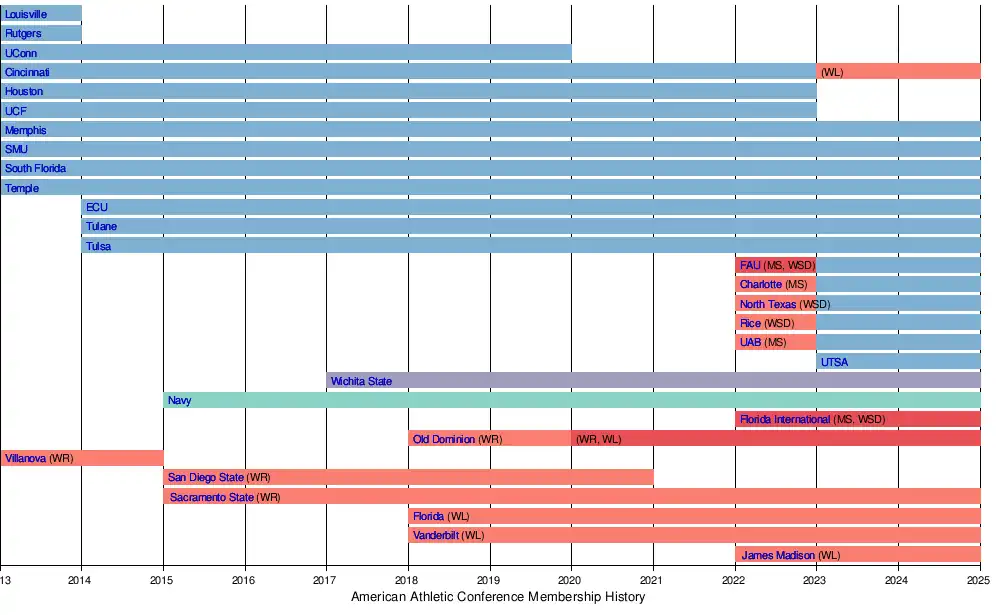Select the UConn link
The image size is (1000, 615).
(21, 53)
